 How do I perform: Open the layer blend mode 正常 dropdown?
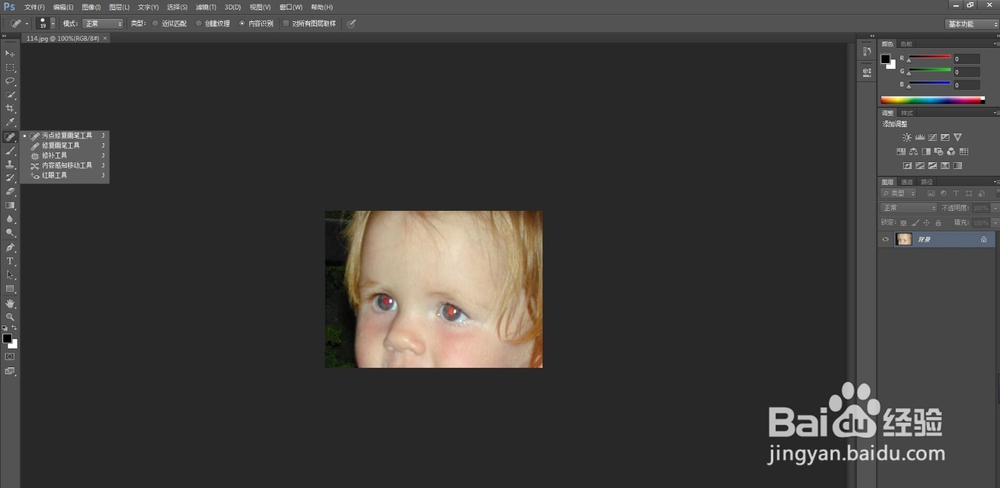(909, 208)
